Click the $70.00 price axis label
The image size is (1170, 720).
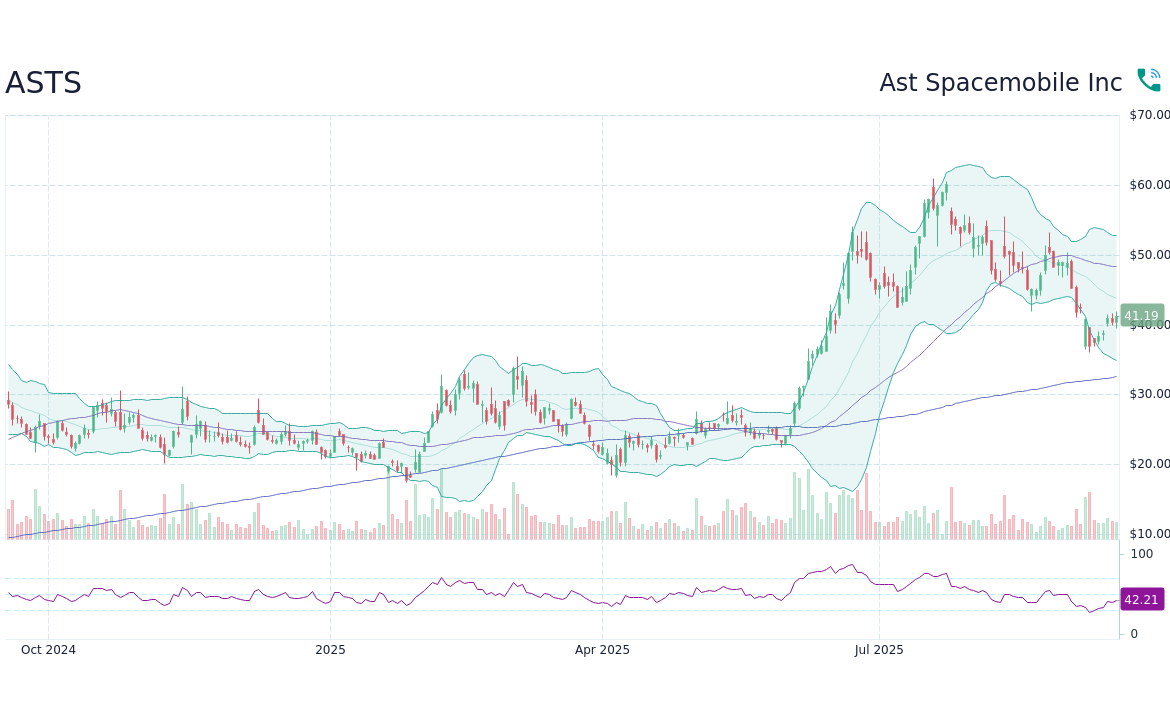(x=1149, y=115)
